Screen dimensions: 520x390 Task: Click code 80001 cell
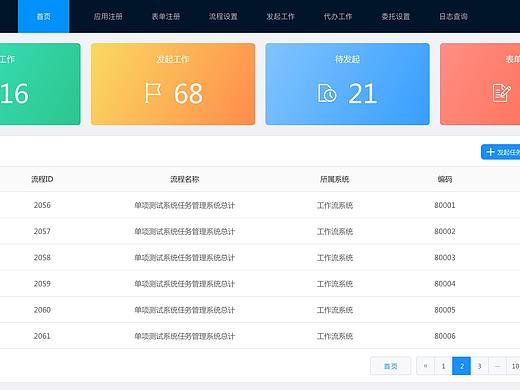click(445, 205)
